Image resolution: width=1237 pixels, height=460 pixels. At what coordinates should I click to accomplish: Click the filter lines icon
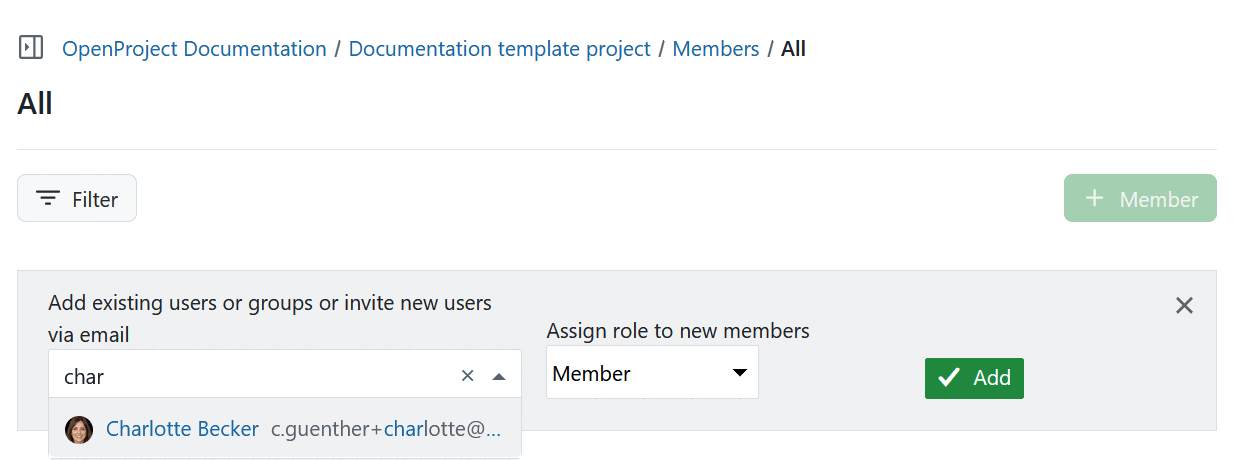[47, 199]
